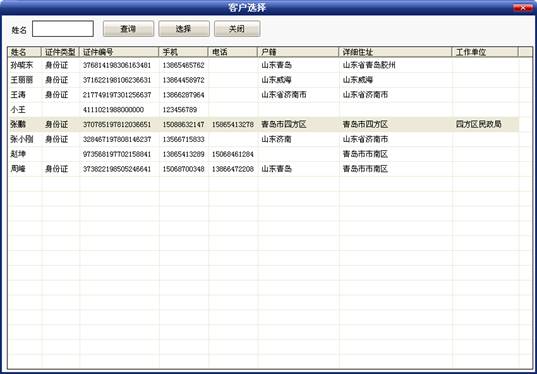Click the 姓名 search input field
The width and height of the screenshot is (537, 374).
pyautogui.click(x=63, y=29)
